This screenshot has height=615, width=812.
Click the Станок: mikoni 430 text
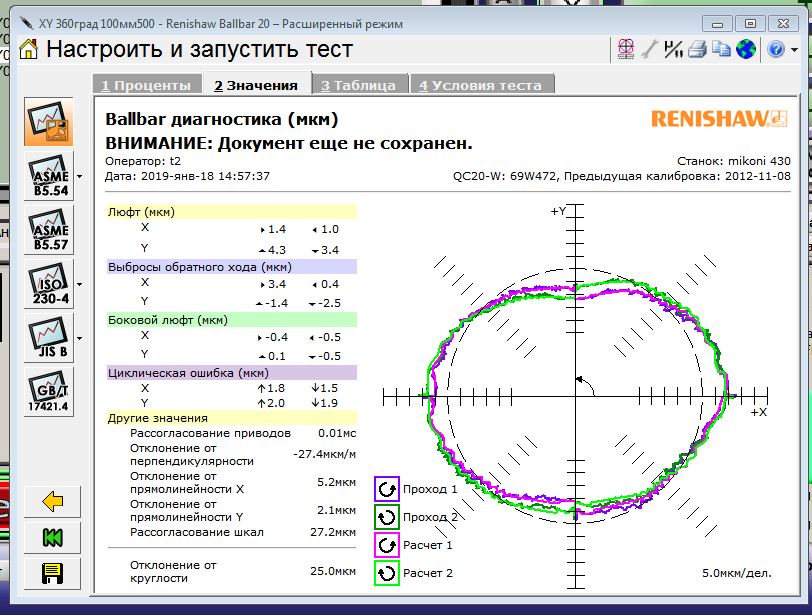tap(734, 161)
